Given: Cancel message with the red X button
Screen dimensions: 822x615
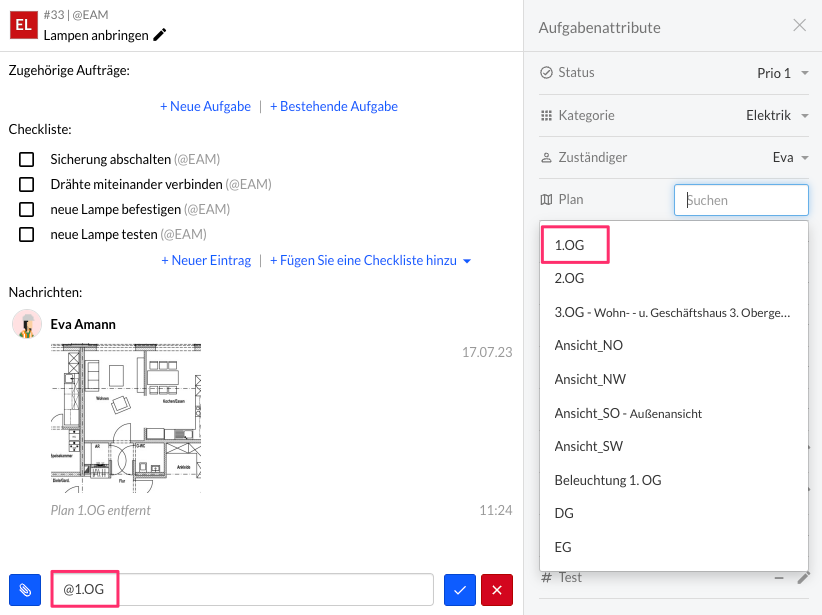Looking at the screenshot, I should coord(496,590).
